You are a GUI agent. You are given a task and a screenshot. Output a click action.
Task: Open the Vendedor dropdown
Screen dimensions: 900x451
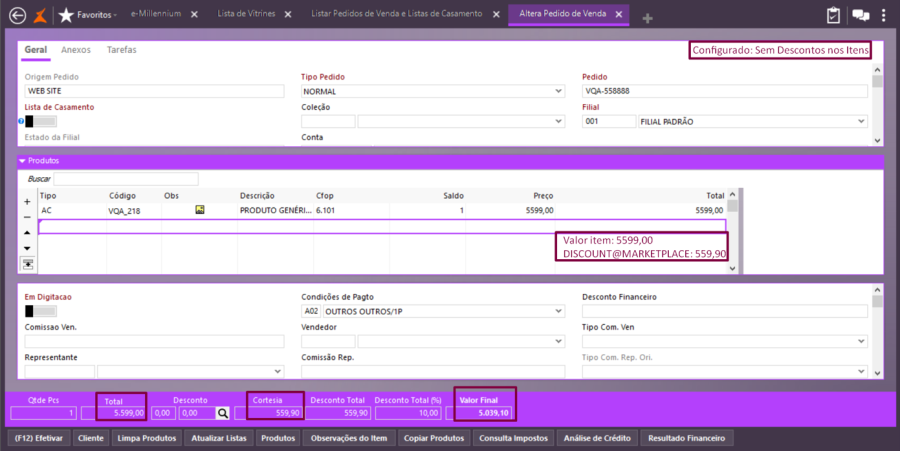coord(558,341)
